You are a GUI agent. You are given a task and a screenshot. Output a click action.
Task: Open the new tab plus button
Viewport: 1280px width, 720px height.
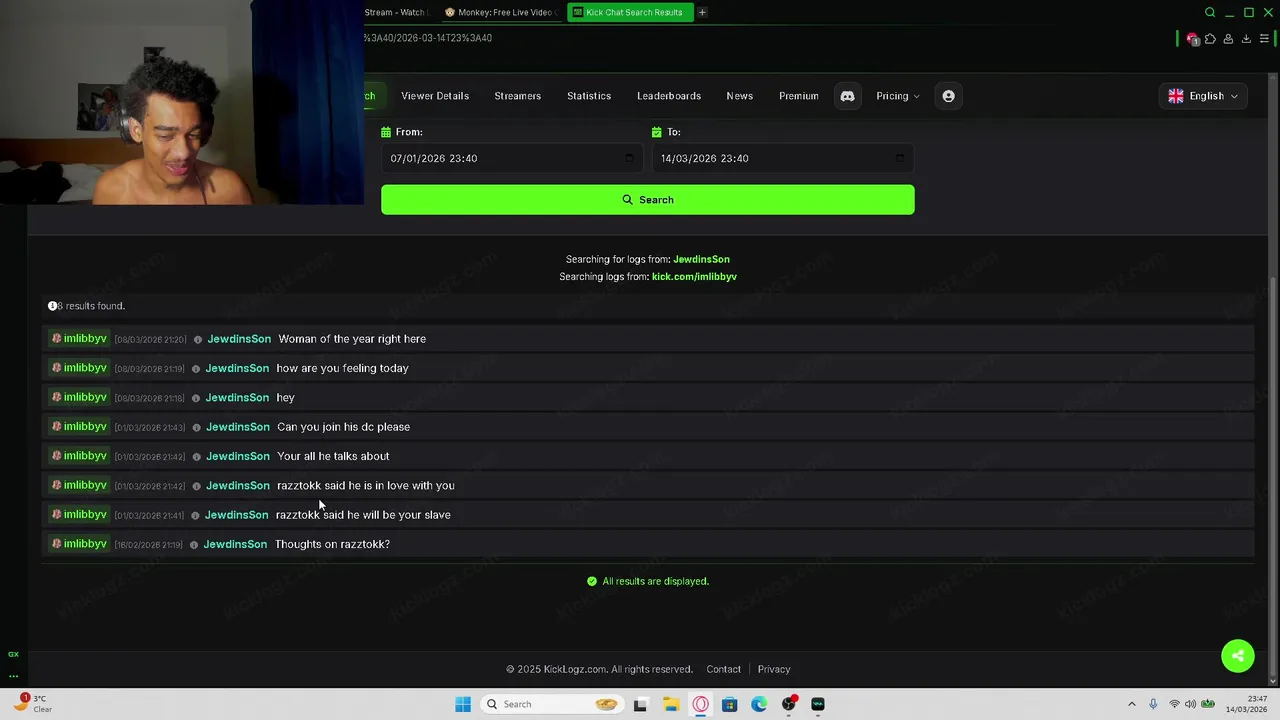[x=702, y=12]
